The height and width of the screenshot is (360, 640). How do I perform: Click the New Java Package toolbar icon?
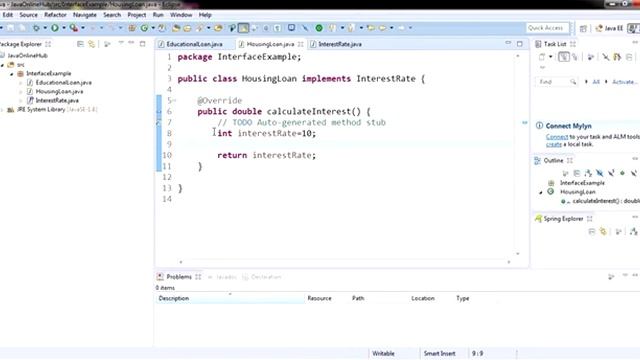132,28
